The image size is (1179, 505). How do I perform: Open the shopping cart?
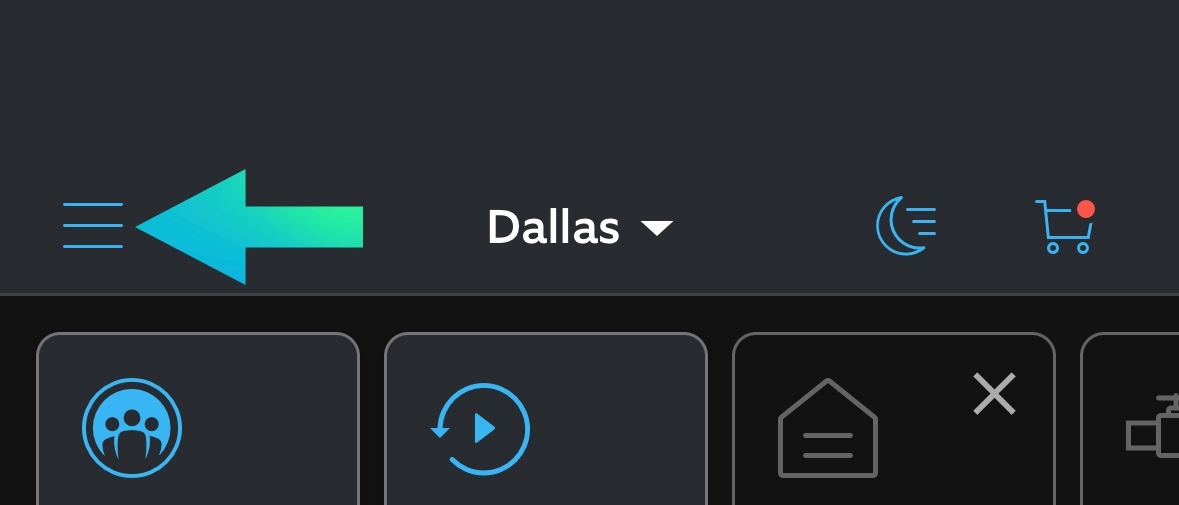[x=1065, y=226]
